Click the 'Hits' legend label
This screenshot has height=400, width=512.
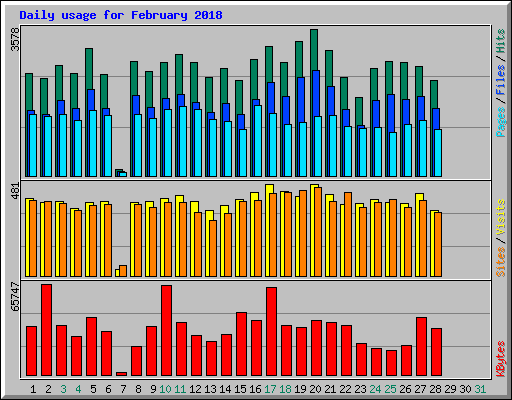(x=501, y=41)
